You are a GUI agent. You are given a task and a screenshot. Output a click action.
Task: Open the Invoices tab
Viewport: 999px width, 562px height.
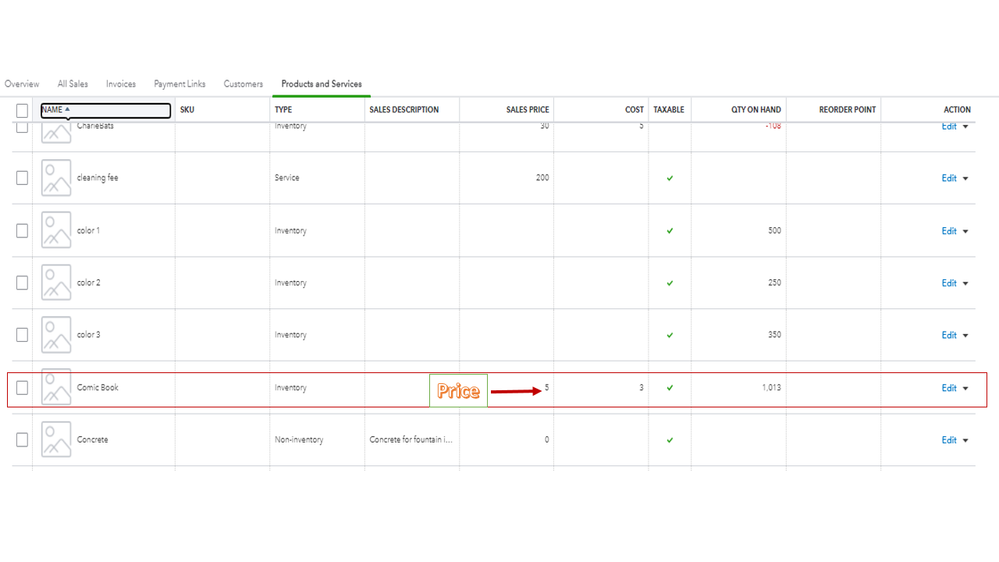click(121, 84)
